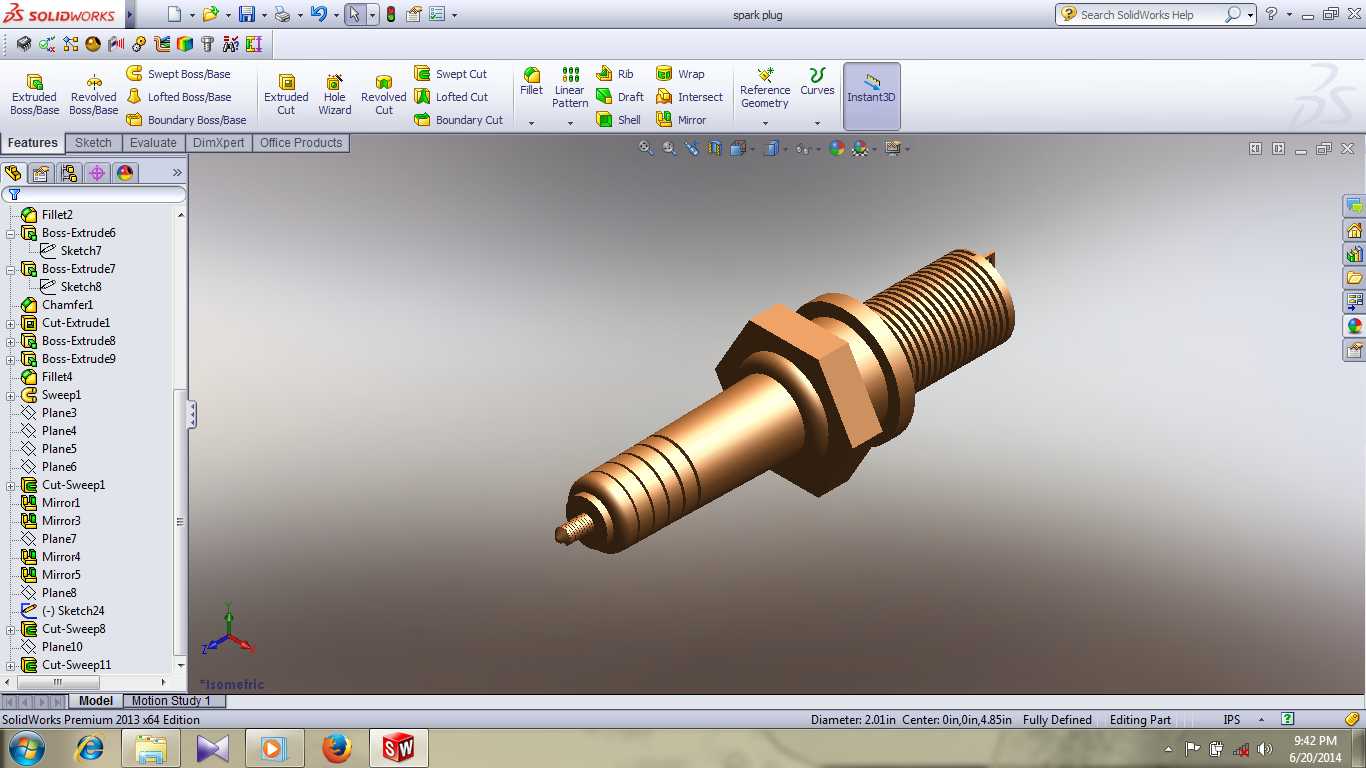This screenshot has width=1366, height=768.
Task: Click the Section View icon
Action: point(714,148)
